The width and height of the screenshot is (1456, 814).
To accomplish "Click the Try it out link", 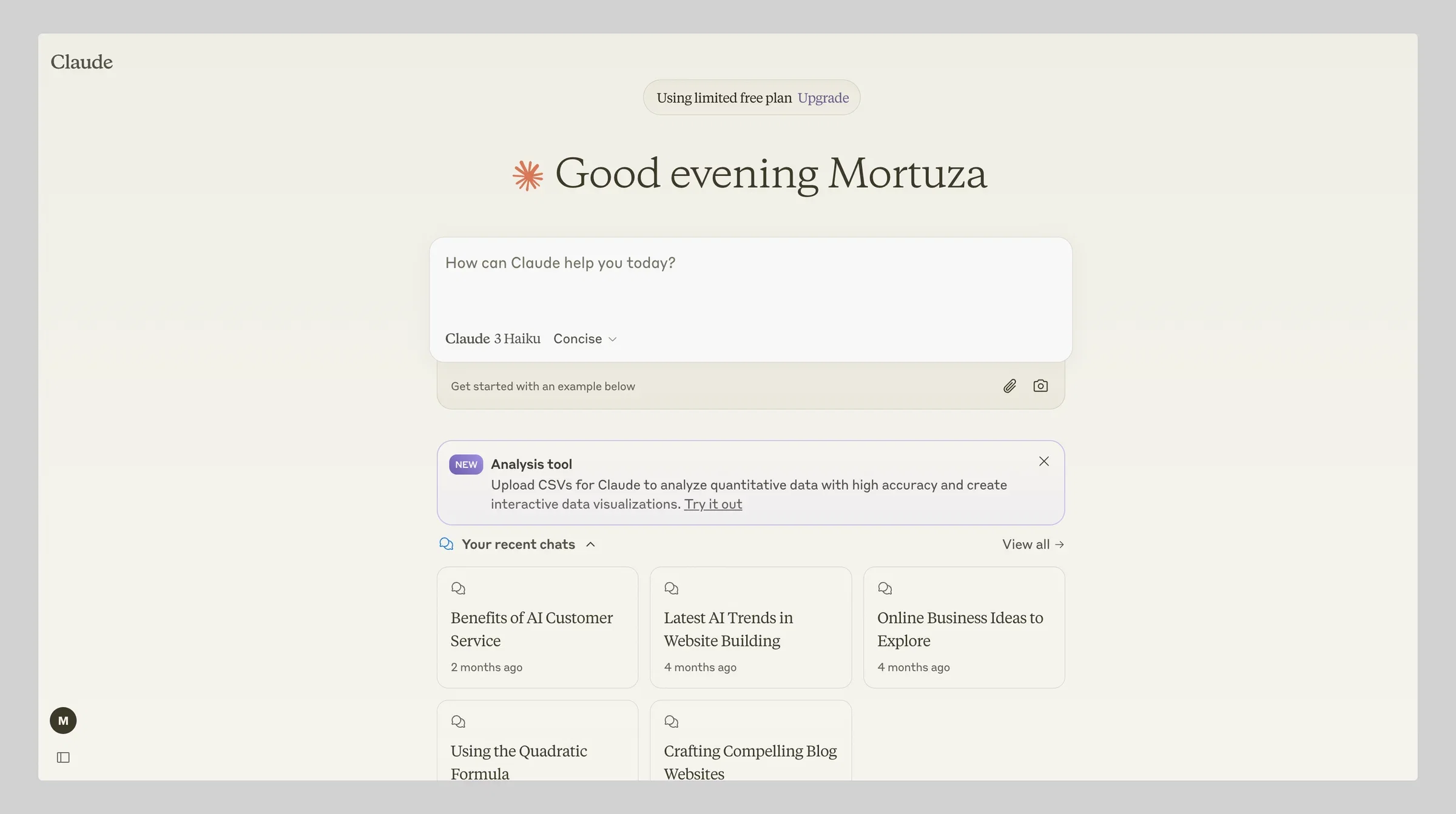I will point(713,504).
